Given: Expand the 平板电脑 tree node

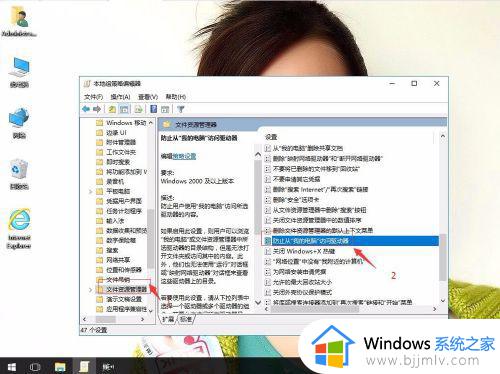Looking at the screenshot, I should 90,192.
